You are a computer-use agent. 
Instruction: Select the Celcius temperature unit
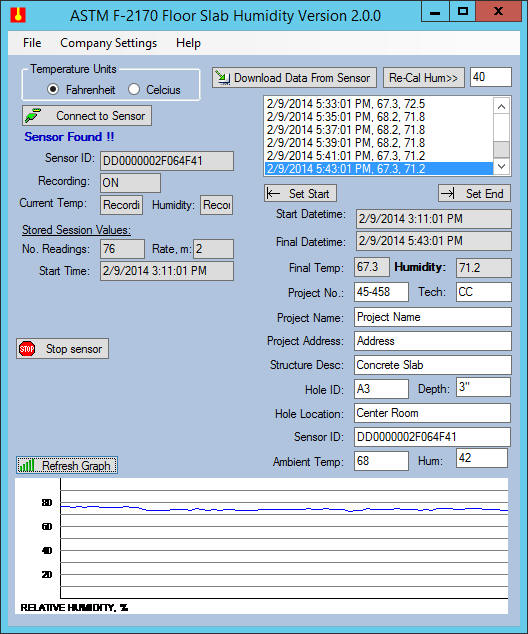coord(134,89)
